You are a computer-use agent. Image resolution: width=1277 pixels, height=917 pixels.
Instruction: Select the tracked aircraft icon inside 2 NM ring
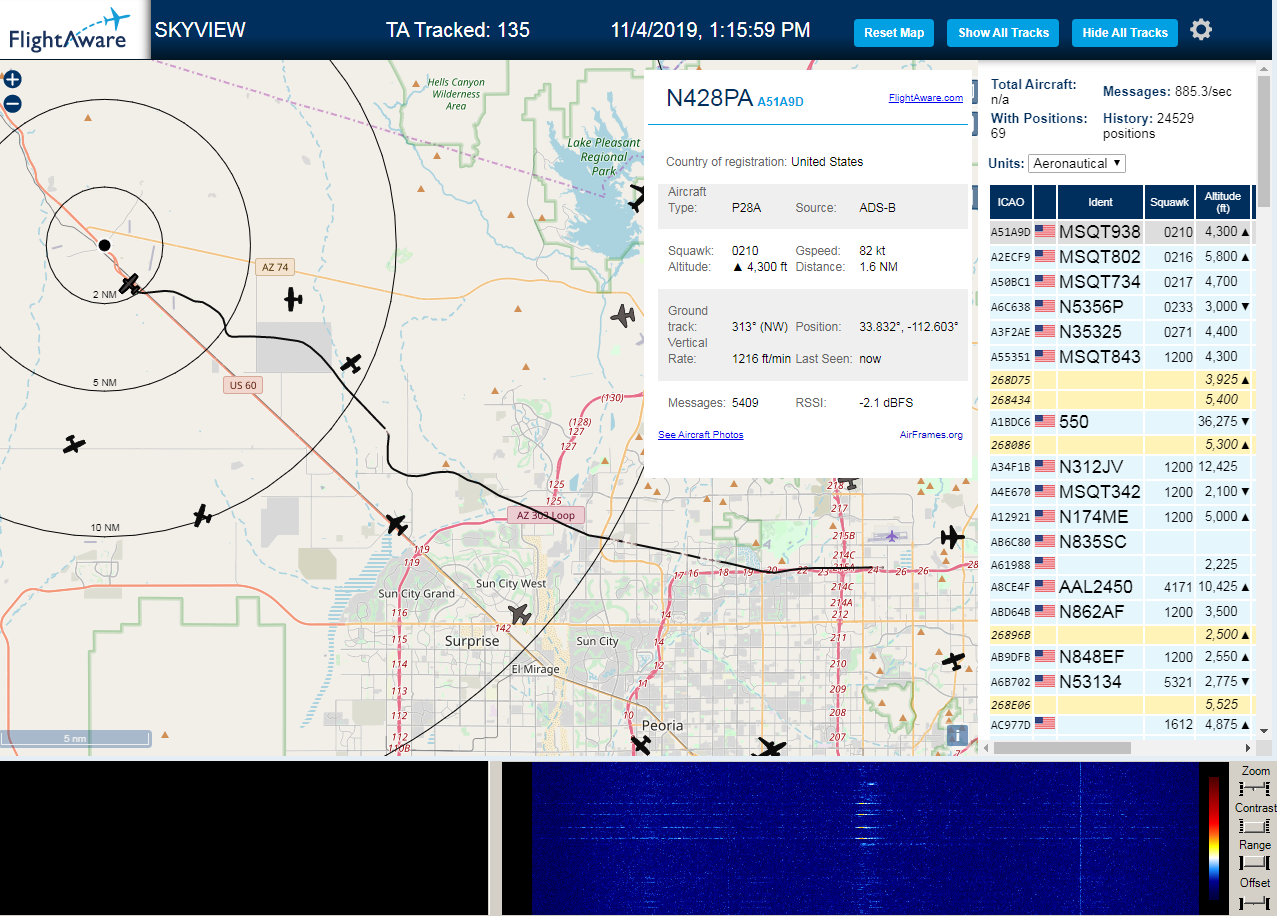coord(129,284)
